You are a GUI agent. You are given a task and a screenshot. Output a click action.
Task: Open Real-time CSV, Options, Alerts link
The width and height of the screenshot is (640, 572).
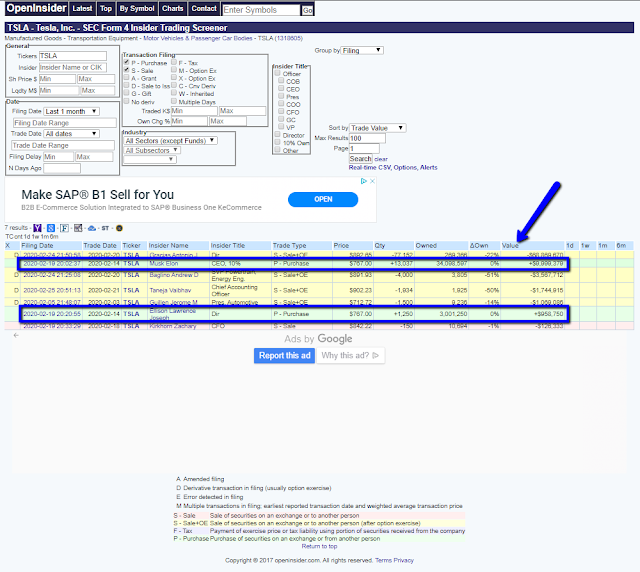point(393,167)
